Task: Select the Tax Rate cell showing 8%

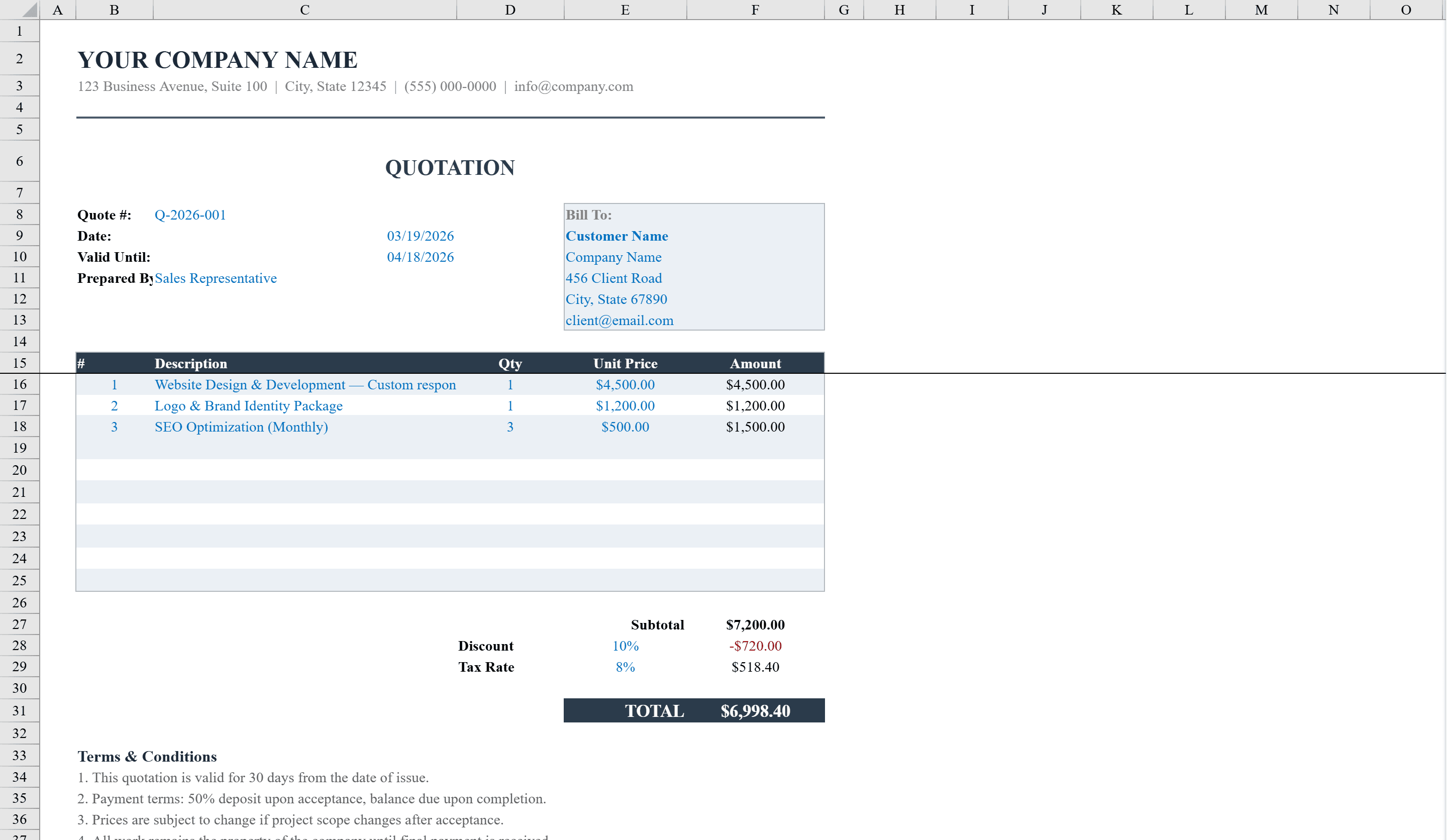Action: point(626,667)
